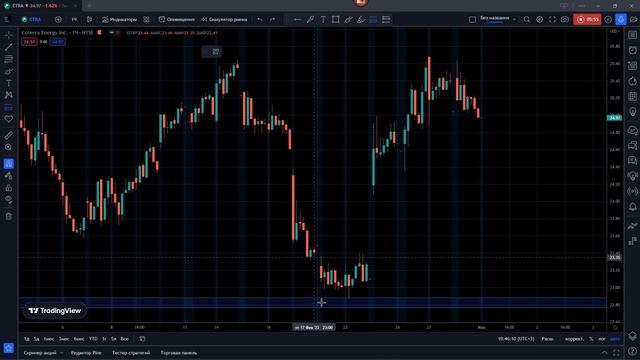640x360 pixels.
Task: Toggle lock all drawings padlock
Action: 9,188
